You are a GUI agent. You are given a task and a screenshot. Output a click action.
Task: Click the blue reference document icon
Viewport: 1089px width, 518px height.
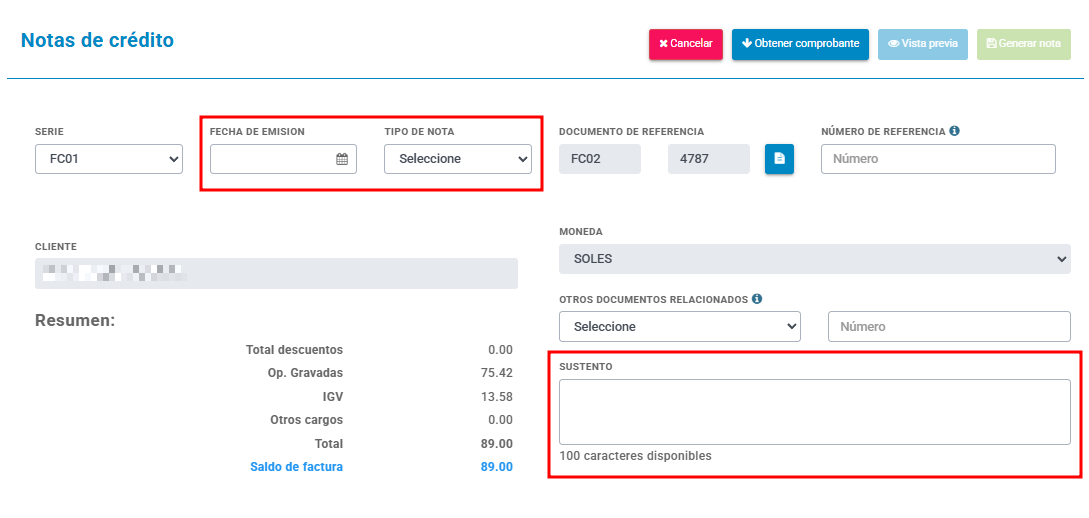click(779, 159)
